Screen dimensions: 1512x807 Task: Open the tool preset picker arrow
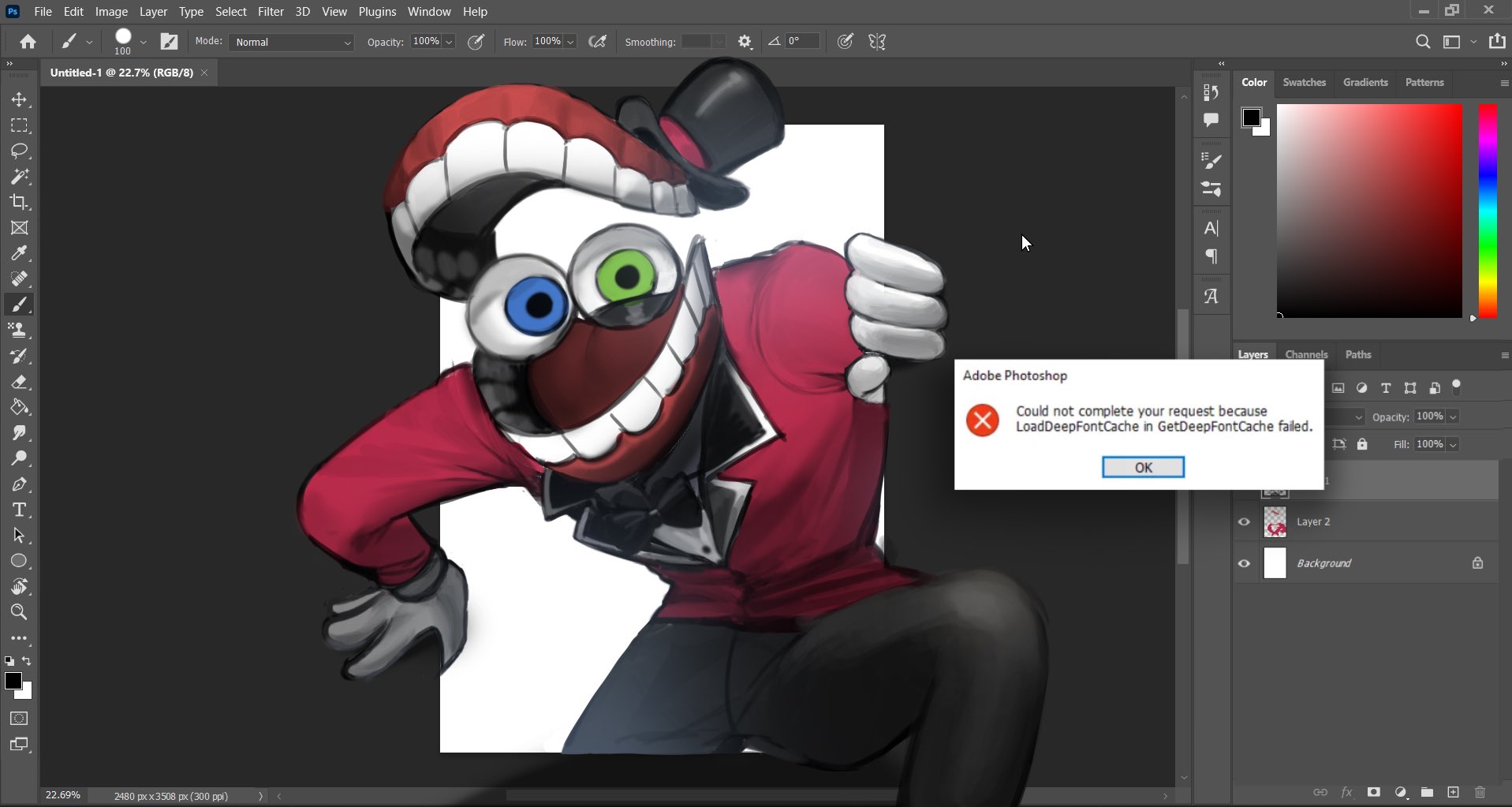[89, 42]
